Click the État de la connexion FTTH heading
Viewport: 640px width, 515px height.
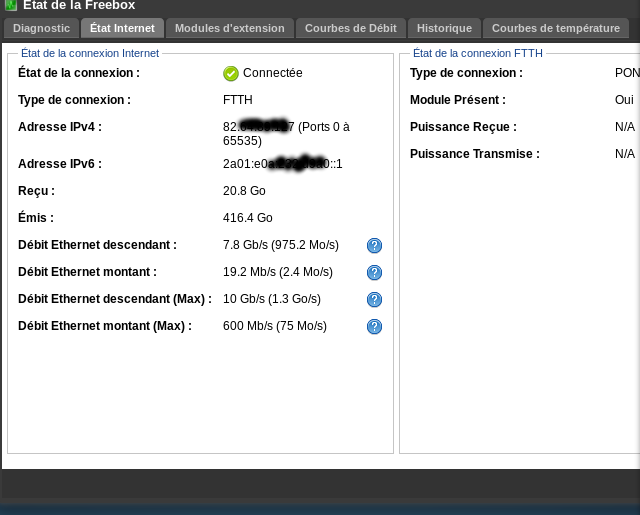click(478, 53)
